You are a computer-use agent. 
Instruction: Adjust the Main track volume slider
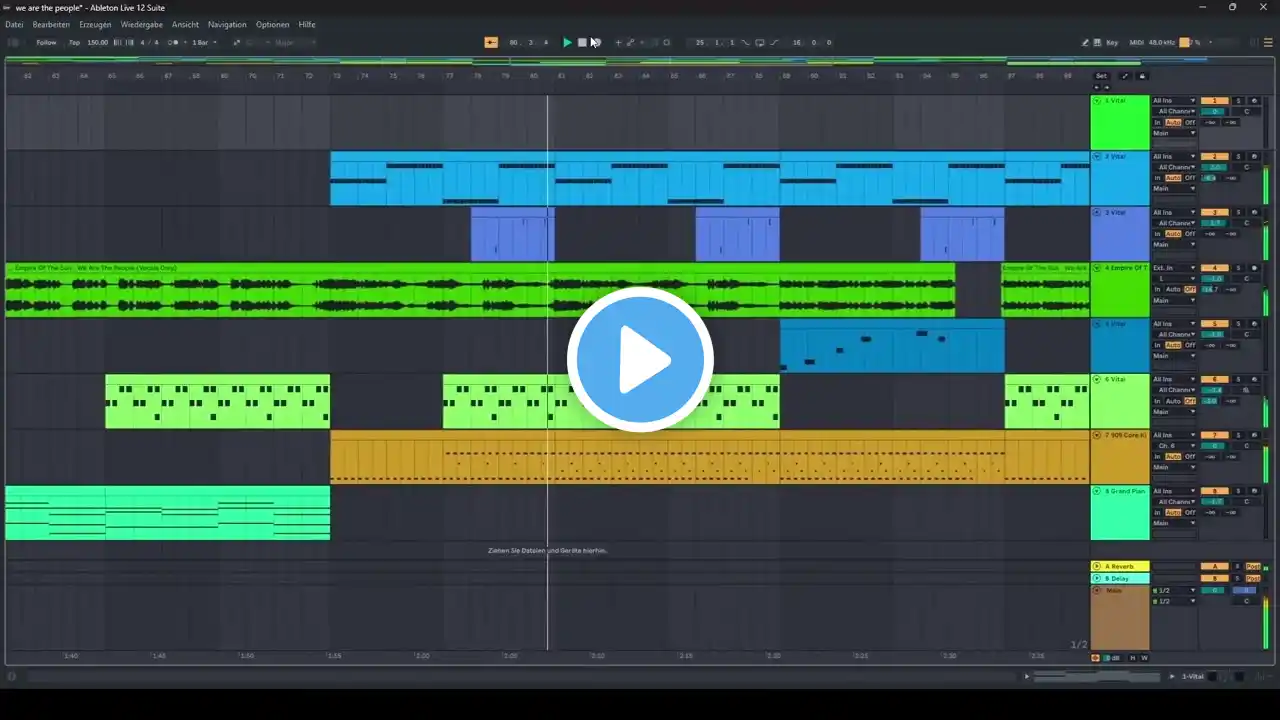coord(1214,590)
